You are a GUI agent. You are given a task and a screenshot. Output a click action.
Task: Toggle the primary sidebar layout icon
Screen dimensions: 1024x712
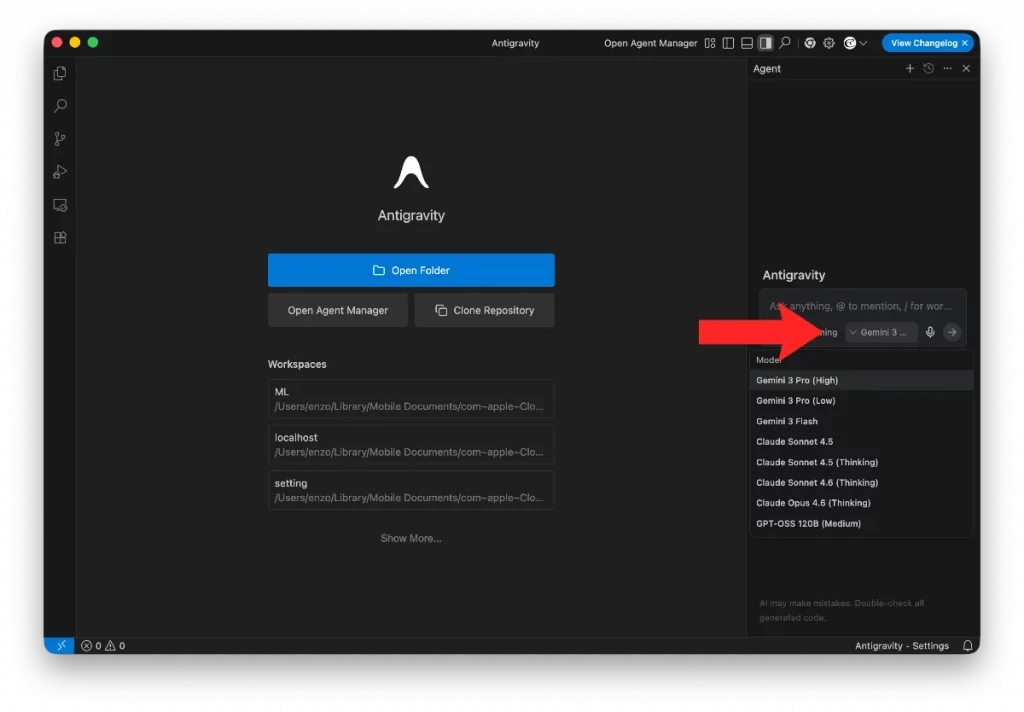point(728,43)
